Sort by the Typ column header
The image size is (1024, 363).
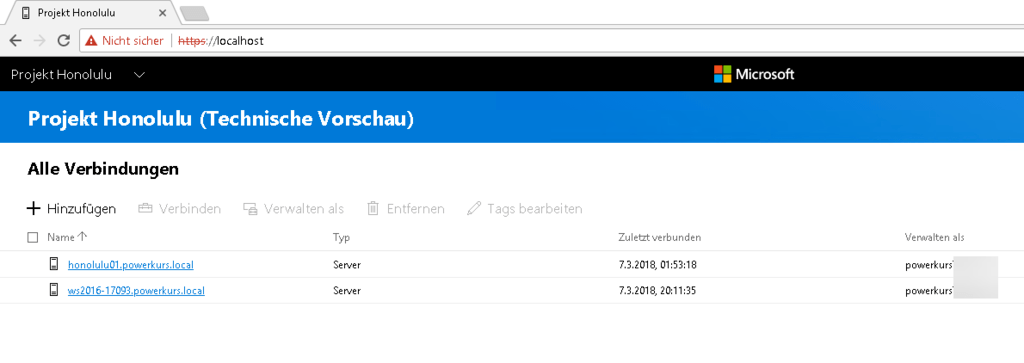coord(342,238)
